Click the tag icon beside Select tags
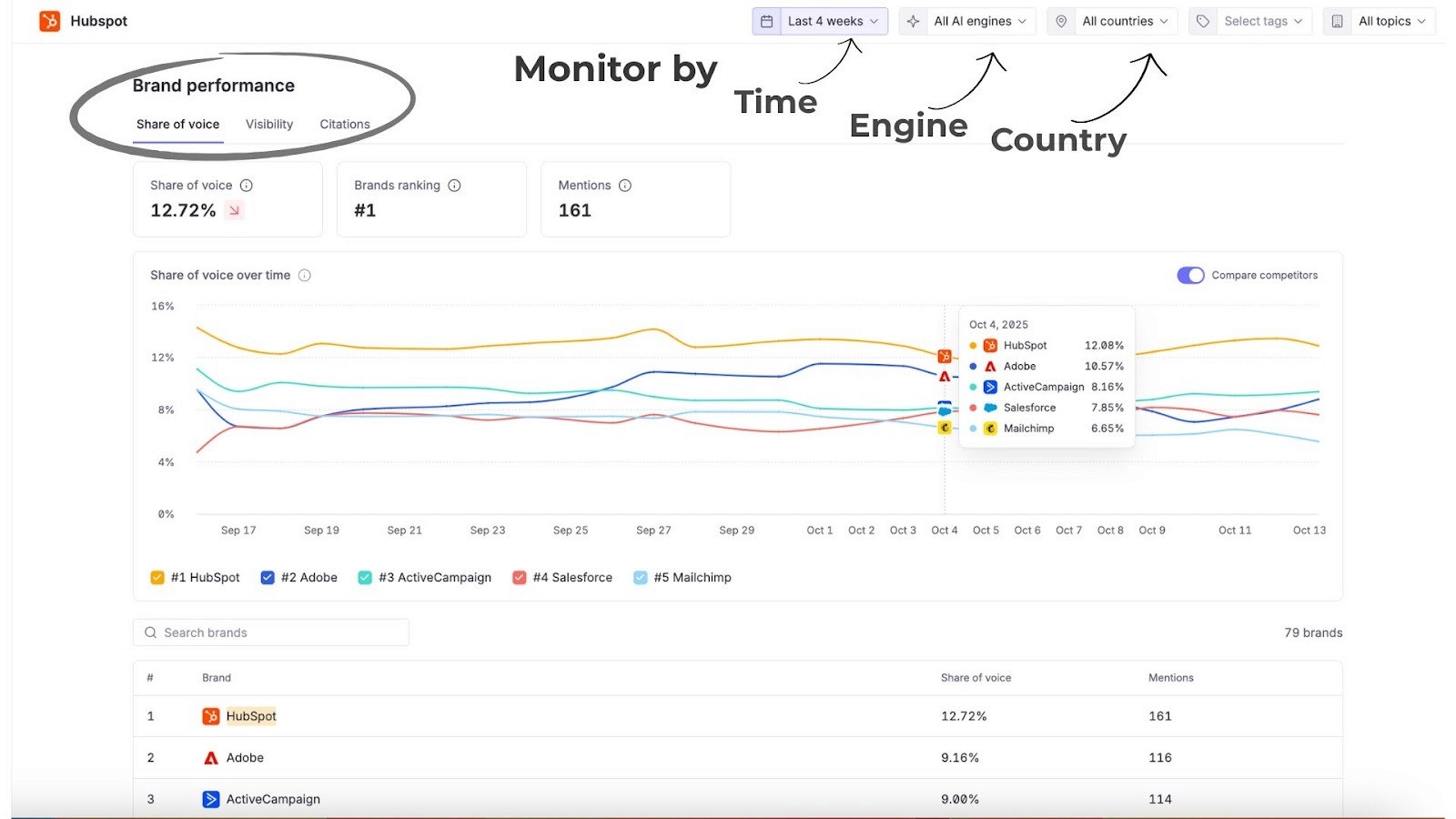This screenshot has width=1456, height=819. click(x=1203, y=21)
